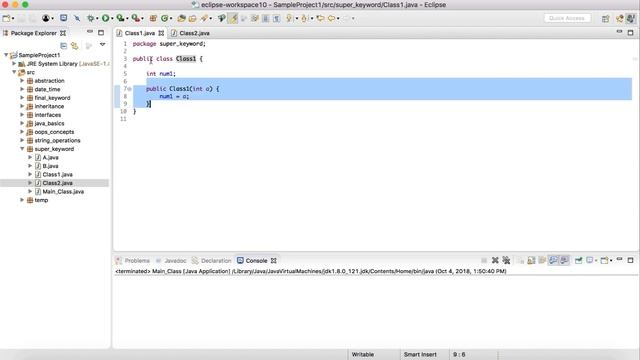Image resolution: width=640 pixels, height=360 pixels.
Task: Click the Coverage run icon
Action: point(120,18)
